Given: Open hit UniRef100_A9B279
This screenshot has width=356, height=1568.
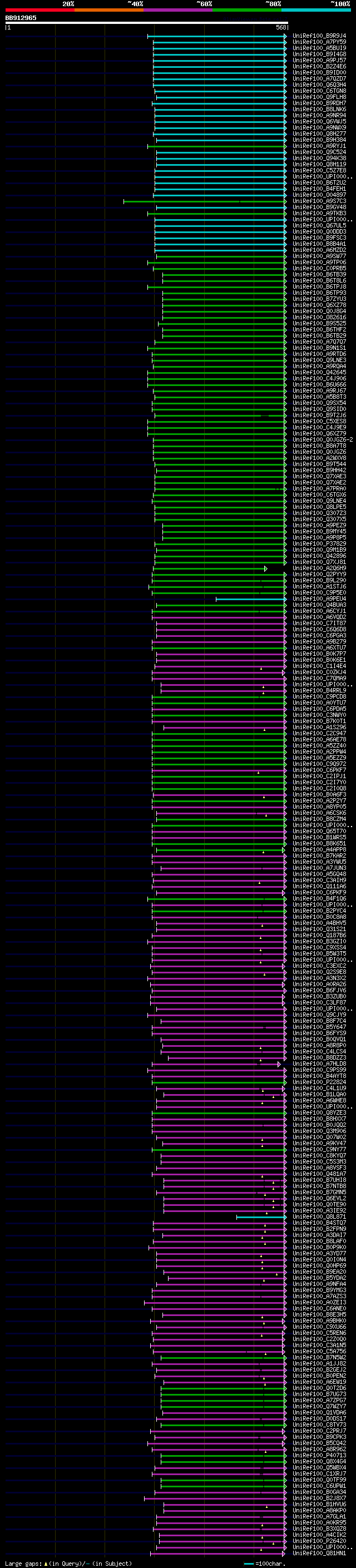Looking at the screenshot, I should point(319,641).
